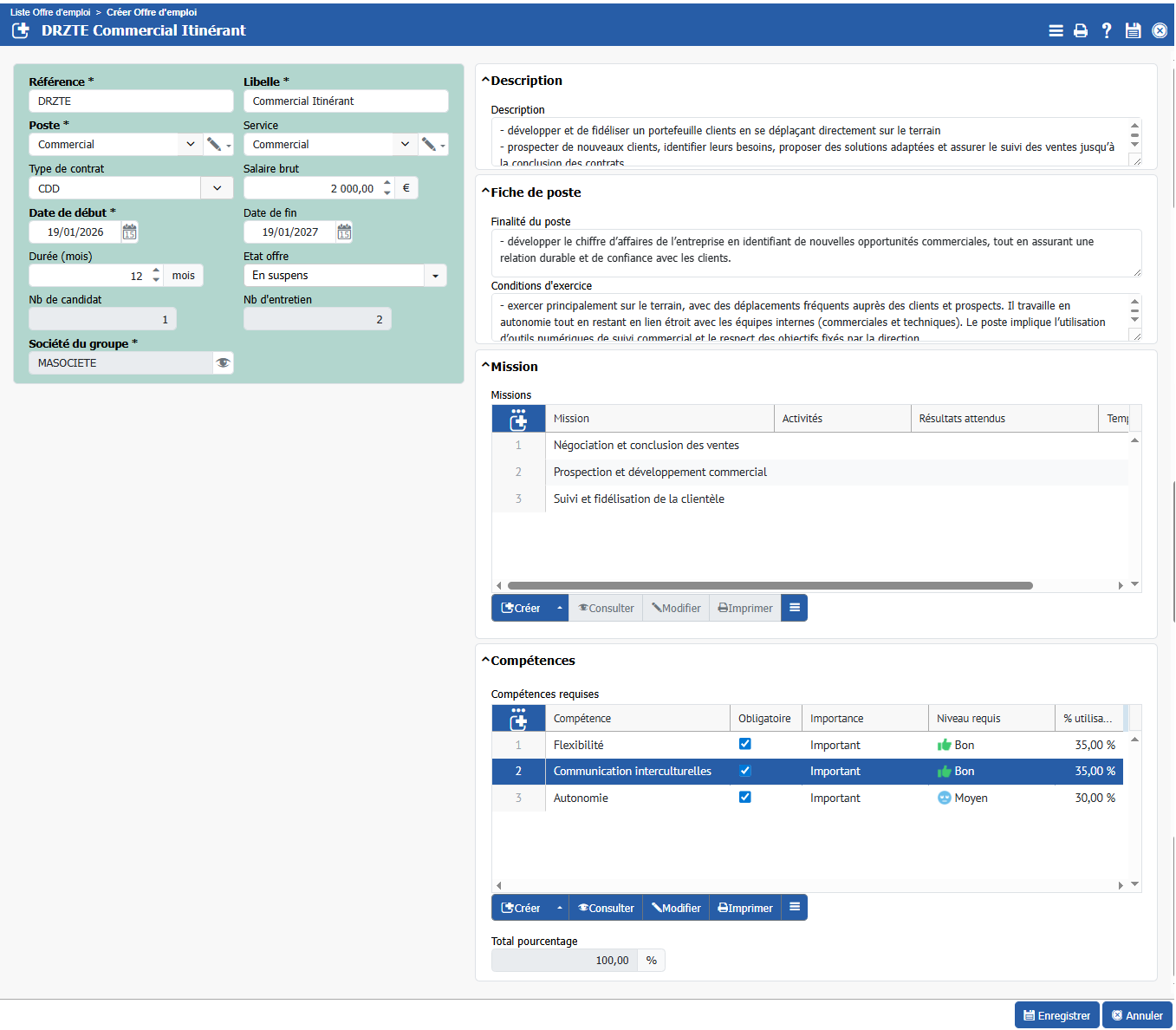Image resolution: width=1176 pixels, height=1030 pixels.
Task: Click the printer icon in top header
Action: (1081, 30)
